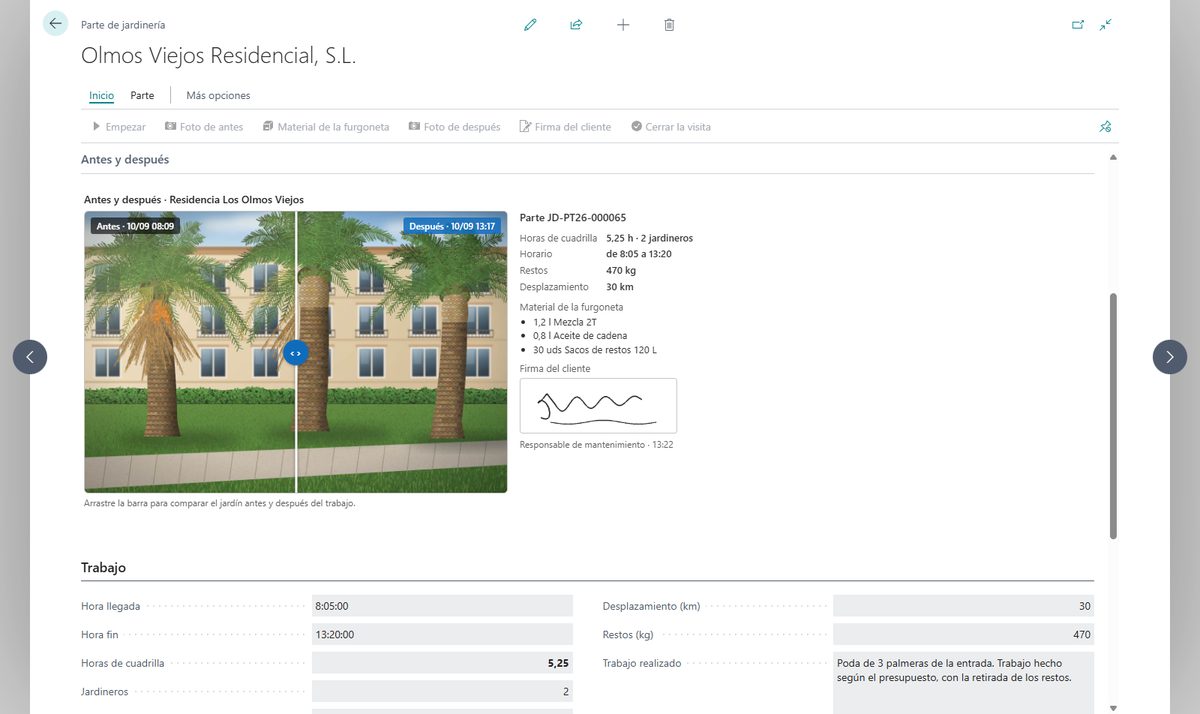The height and width of the screenshot is (714, 1200).
Task: Go to the next record arrow
Action: (x=1170, y=356)
